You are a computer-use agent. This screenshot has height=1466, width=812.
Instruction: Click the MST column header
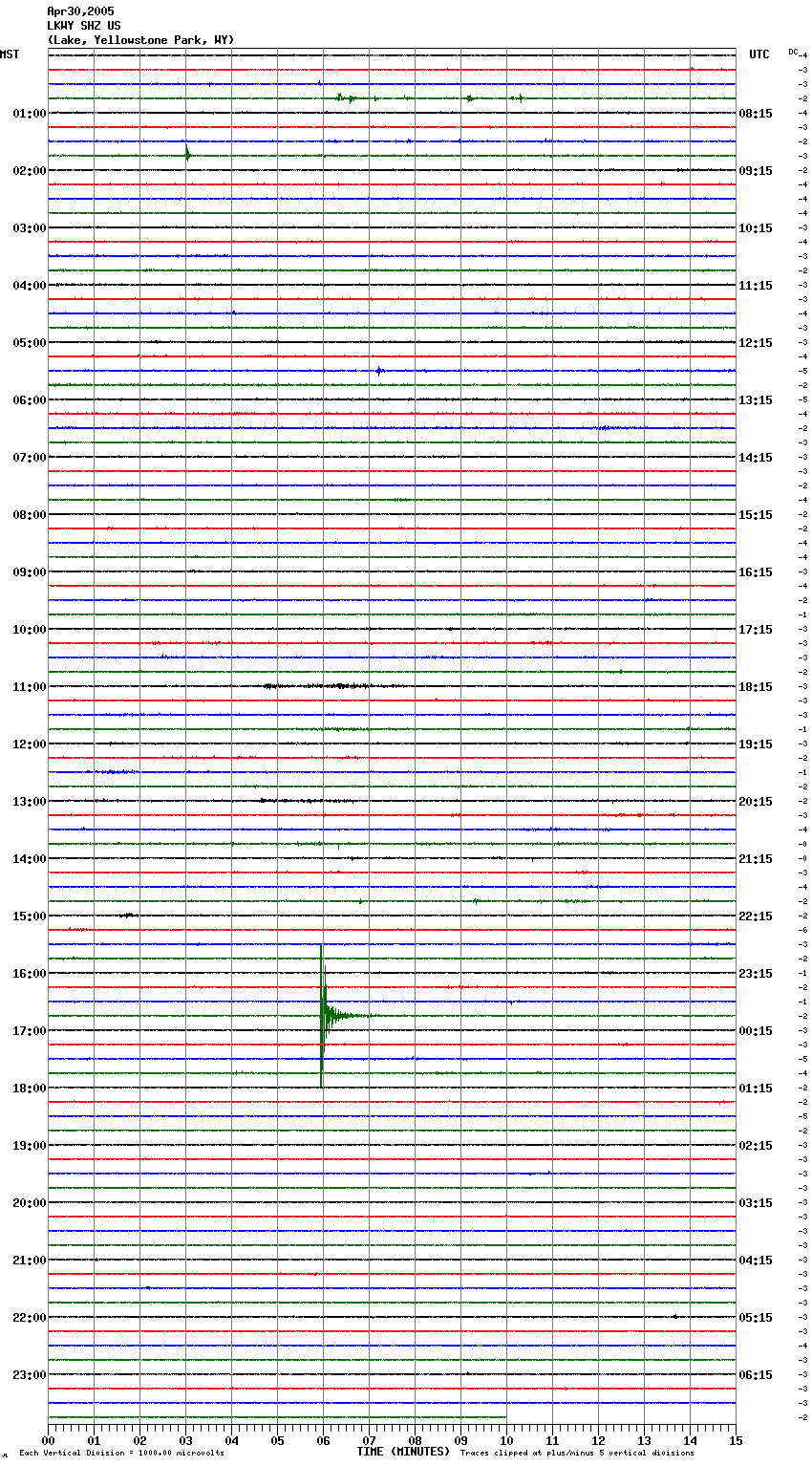point(10,54)
